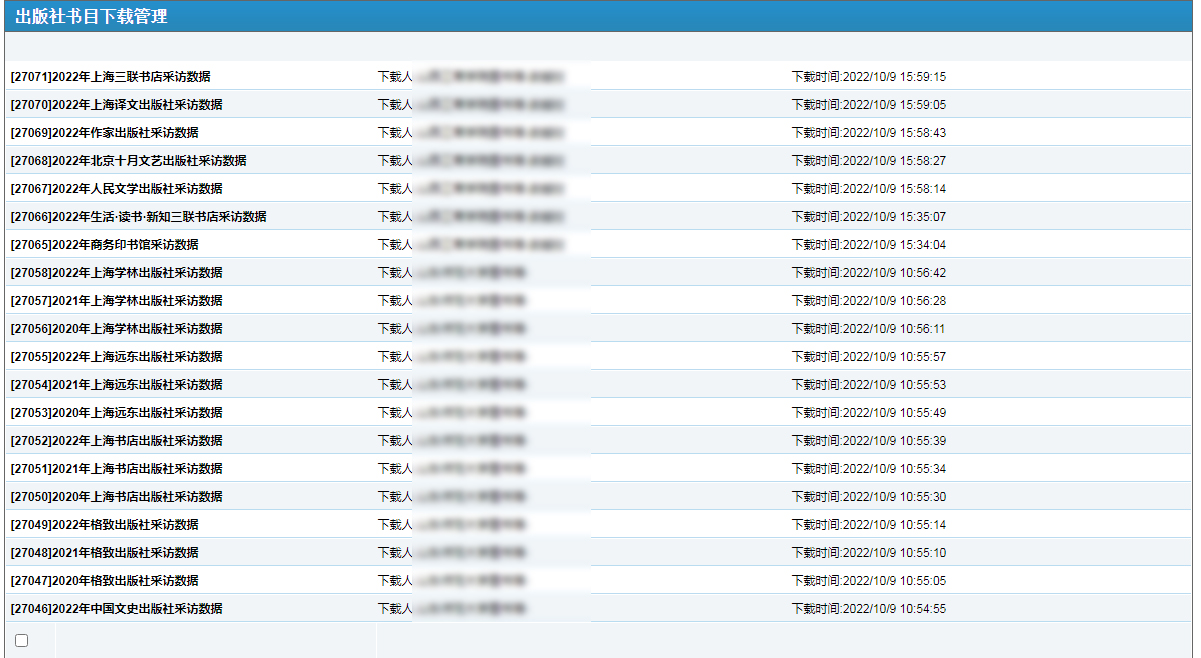Viewport: 1201px width, 658px height.
Task: Click entry 27053 2020年上海远东出版社采访数据
Action: (x=116, y=413)
